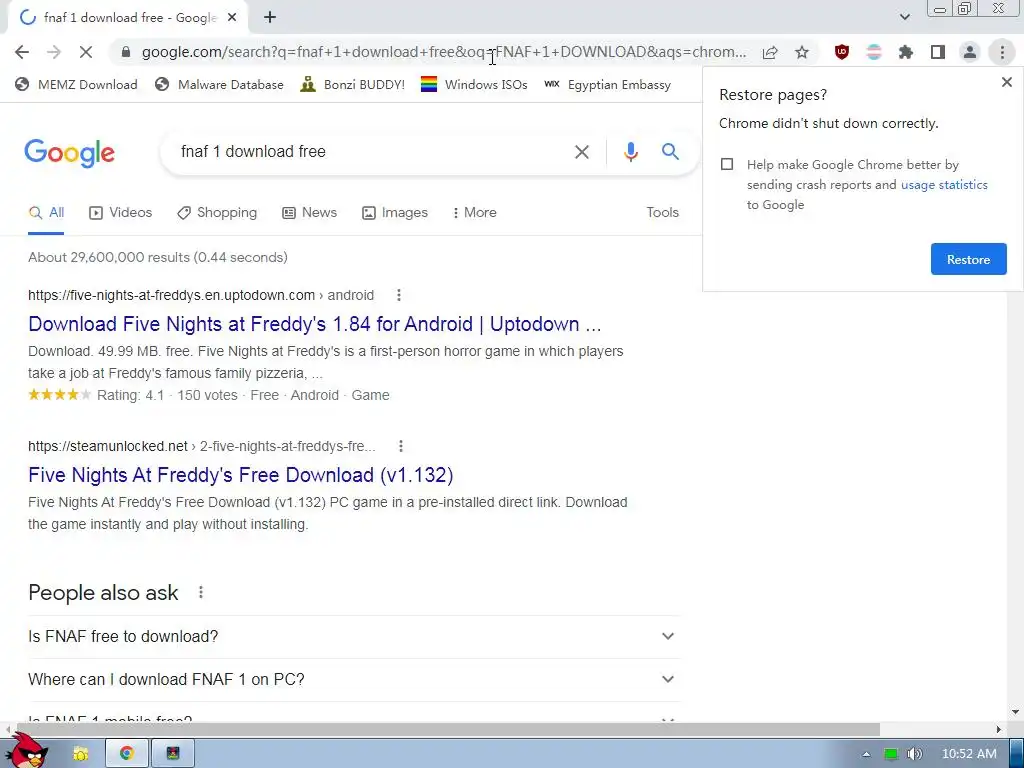The width and height of the screenshot is (1024, 768).
Task: Switch to the News tab
Action: pos(310,213)
